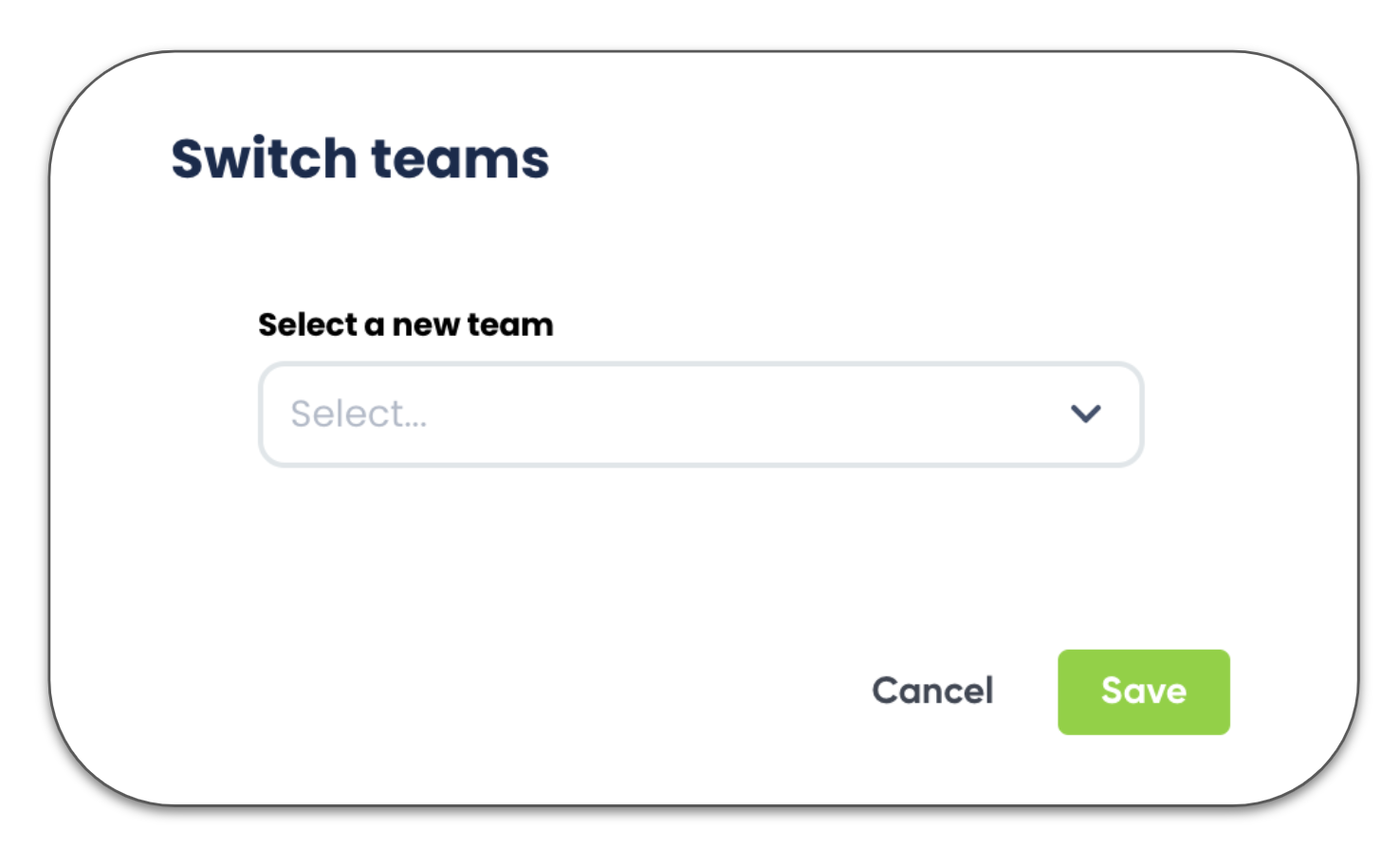This screenshot has width=1400, height=848.
Task: Show team options using the down arrow
Action: [x=1085, y=414]
